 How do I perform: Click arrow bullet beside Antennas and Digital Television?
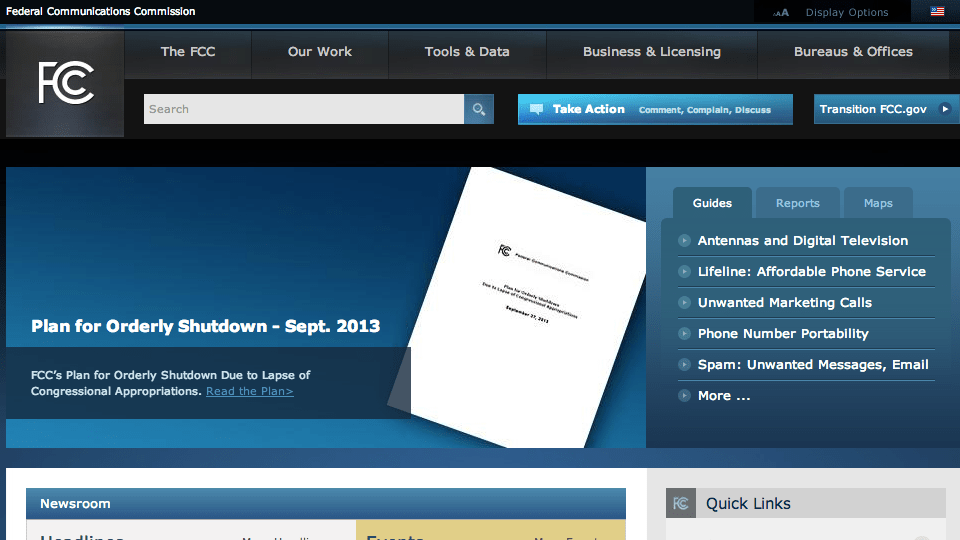pos(684,241)
